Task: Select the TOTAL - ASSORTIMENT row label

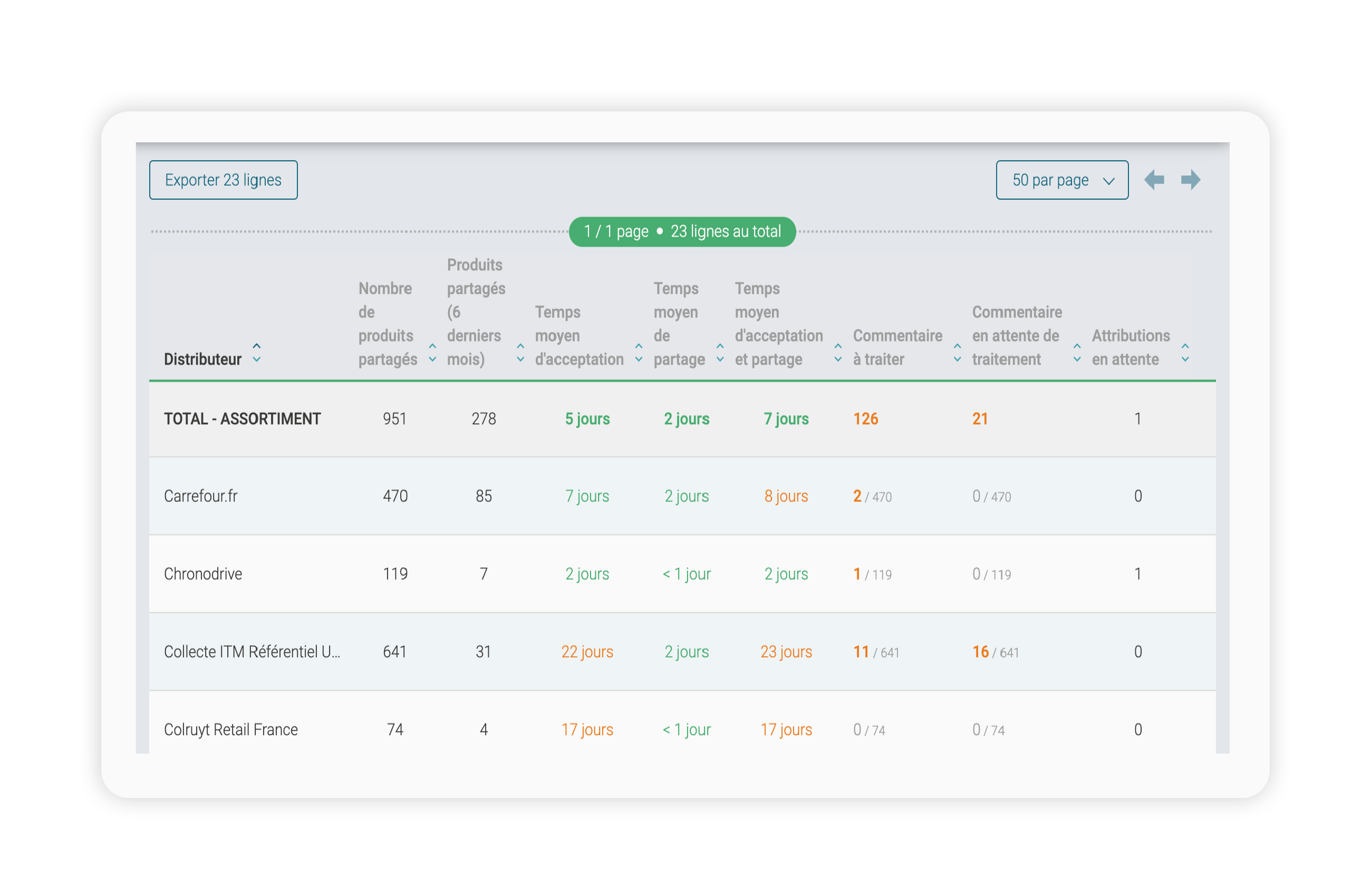Action: coord(243,418)
